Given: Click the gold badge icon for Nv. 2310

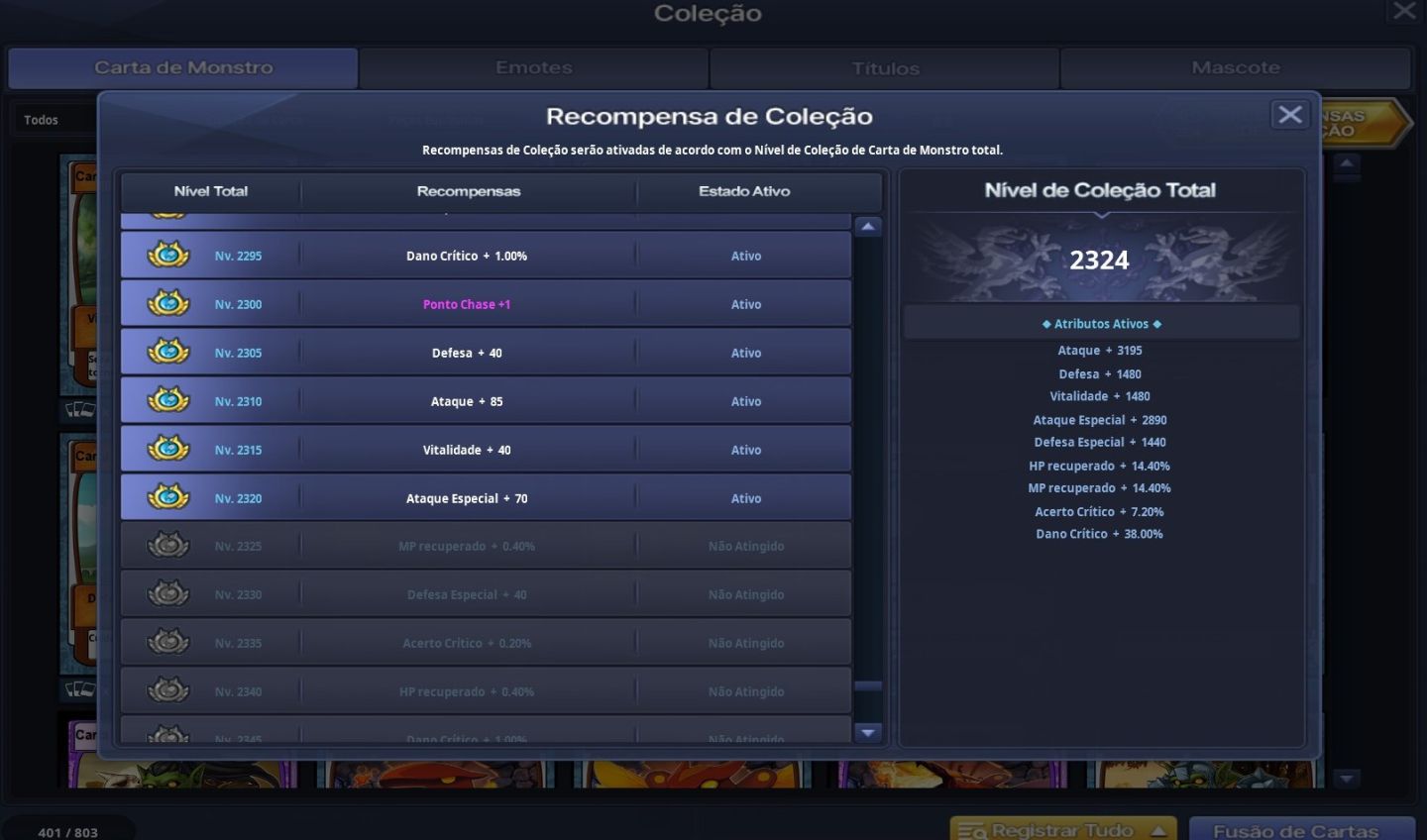Looking at the screenshot, I should [x=168, y=401].
